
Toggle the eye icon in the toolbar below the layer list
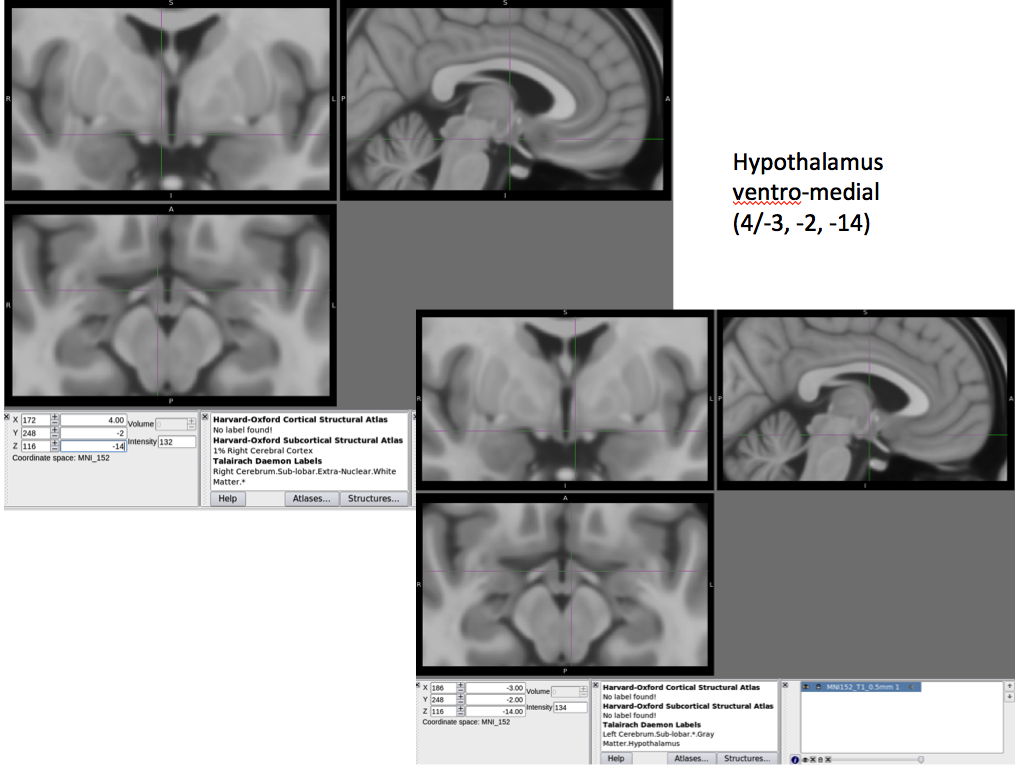[x=803, y=759]
